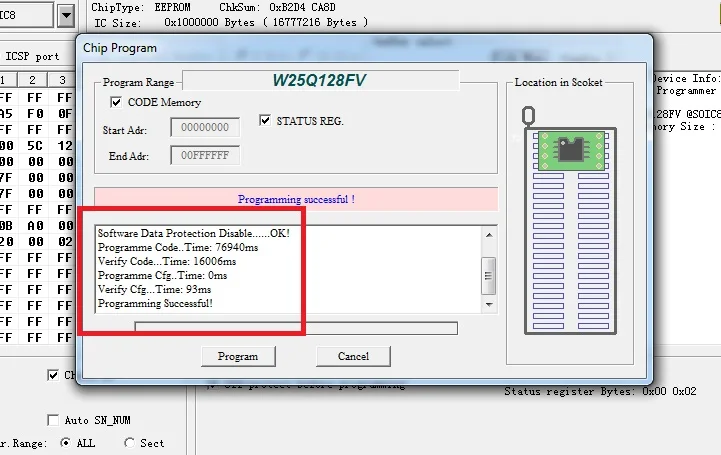Click the socket lever handle icon

[528, 116]
